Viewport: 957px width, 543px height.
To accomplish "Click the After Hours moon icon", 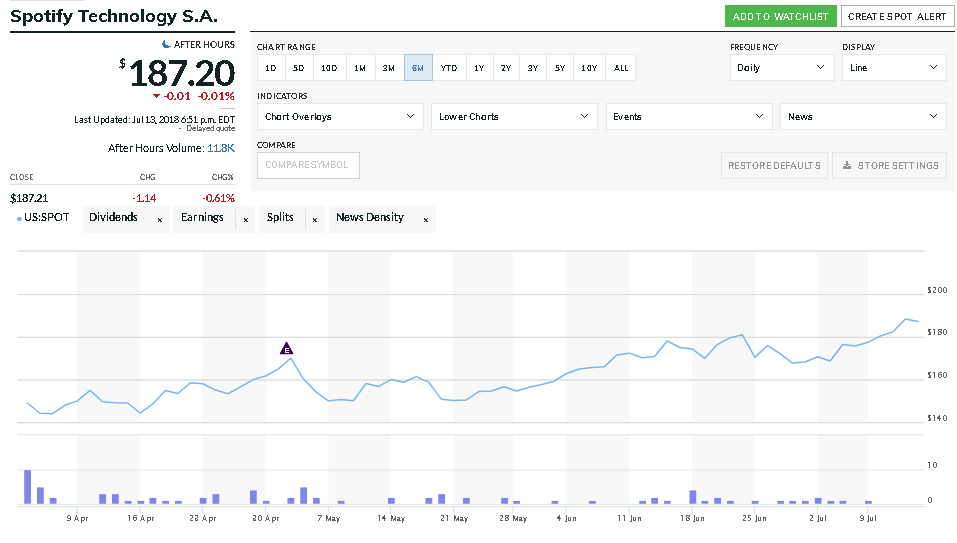I will [x=166, y=44].
